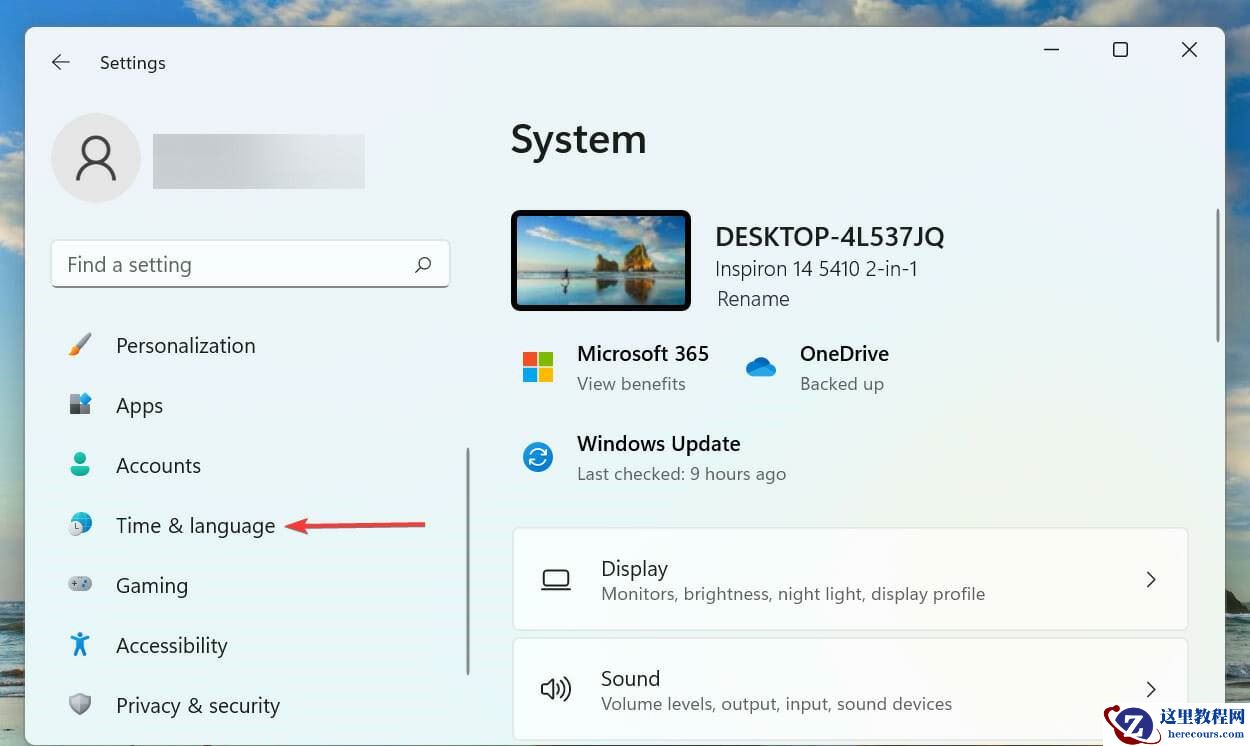Click the Accessibility icon
The width and height of the screenshot is (1250, 746).
click(x=80, y=645)
